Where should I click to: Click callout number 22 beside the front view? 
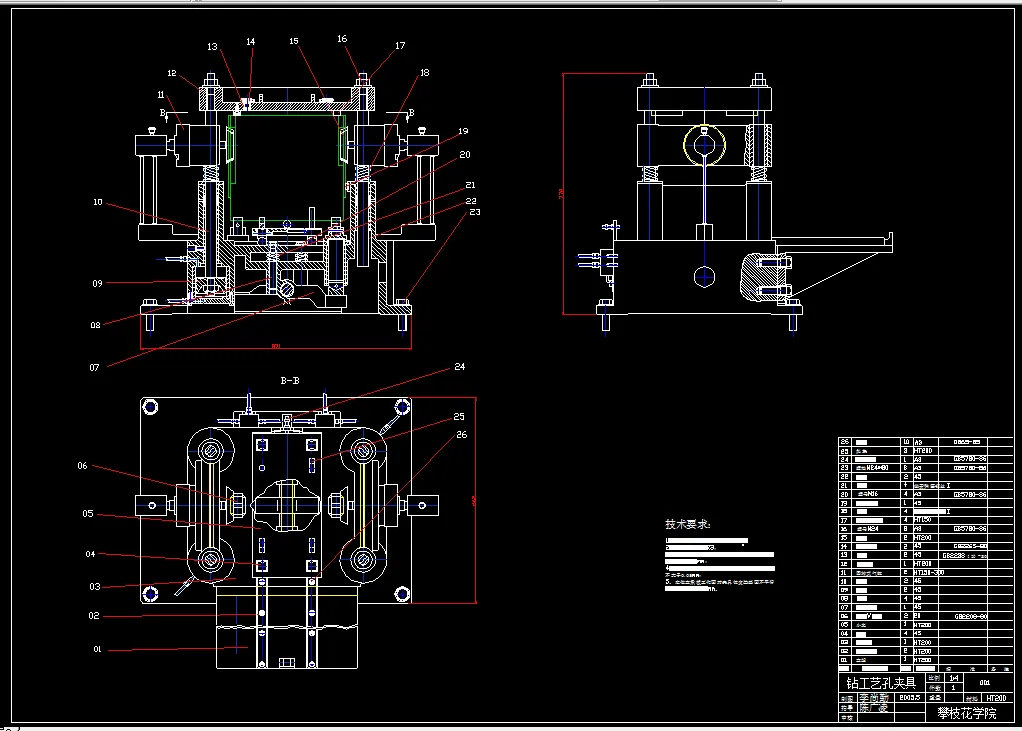471,201
